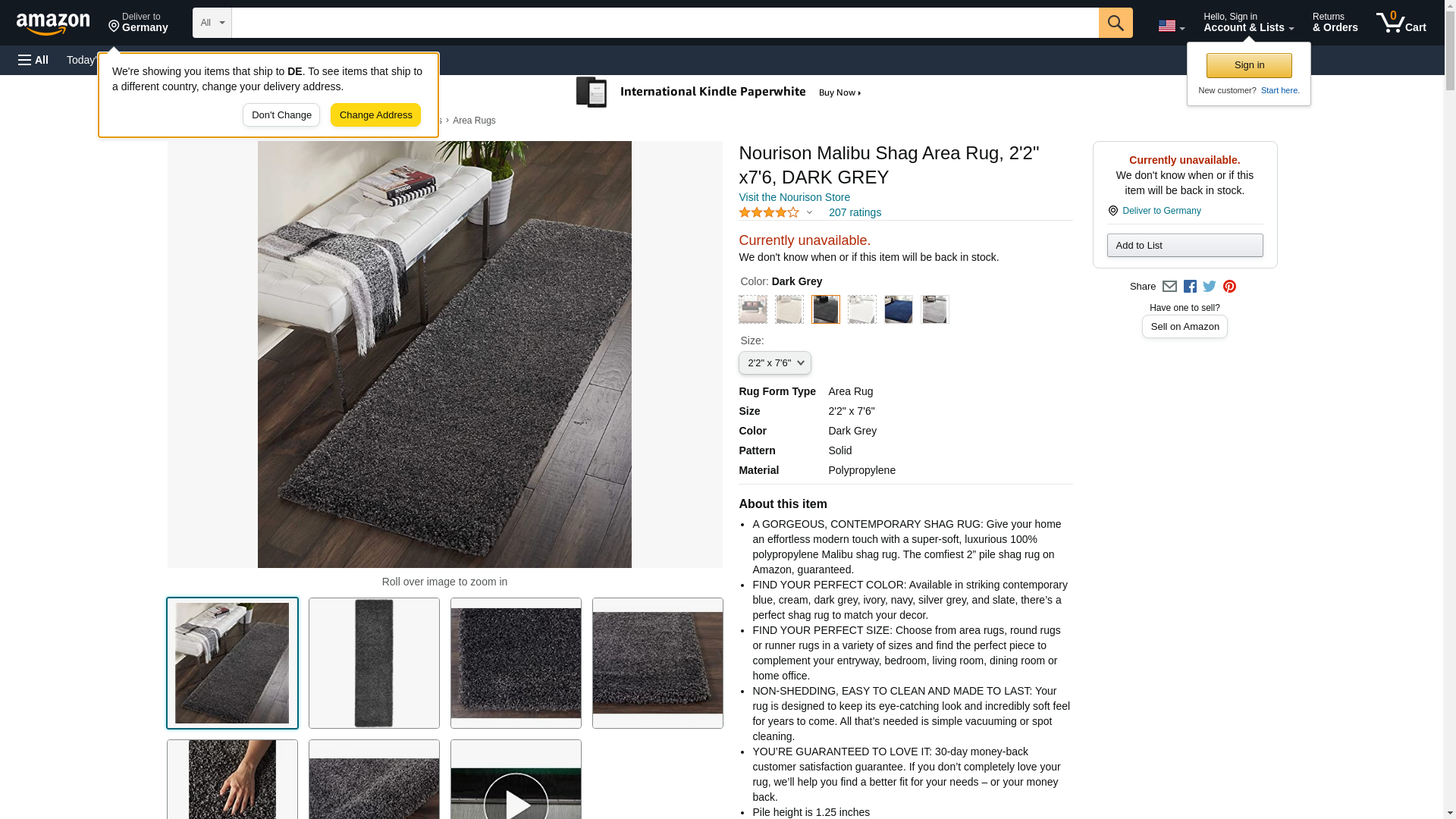1456x819 pixels.
Task: Share product via email icon
Action: pyautogui.click(x=1169, y=287)
